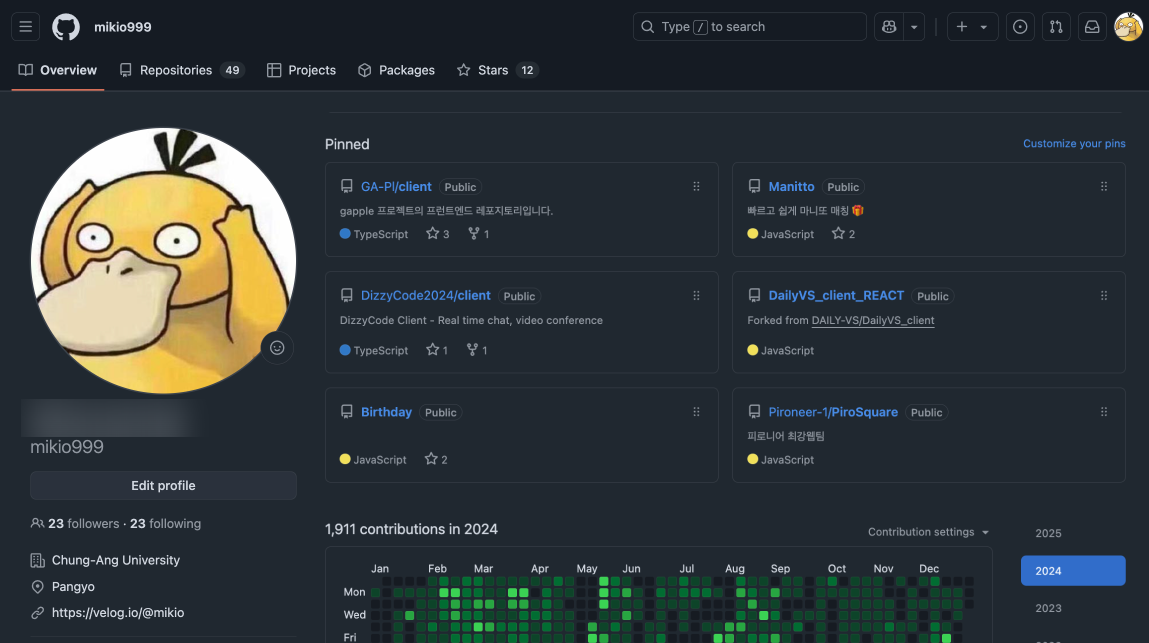Switch to the Packages tab

(x=396, y=70)
